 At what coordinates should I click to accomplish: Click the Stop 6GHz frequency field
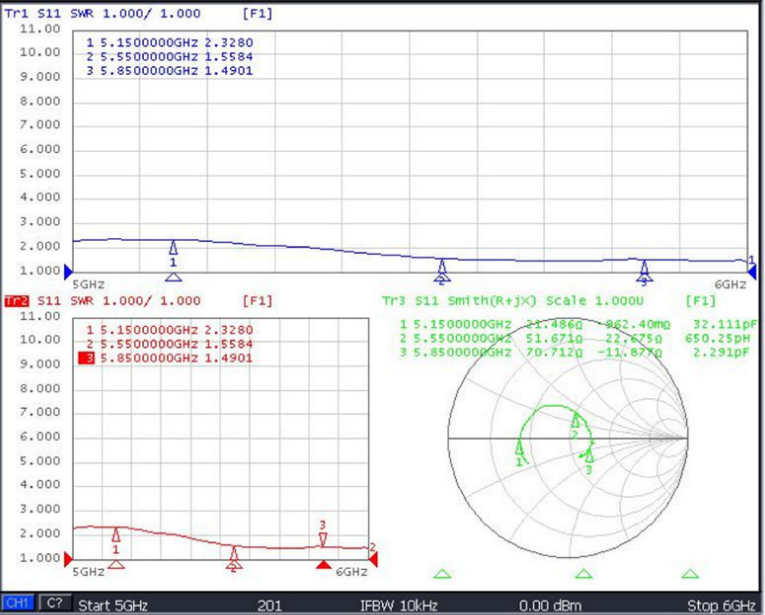tap(721, 605)
